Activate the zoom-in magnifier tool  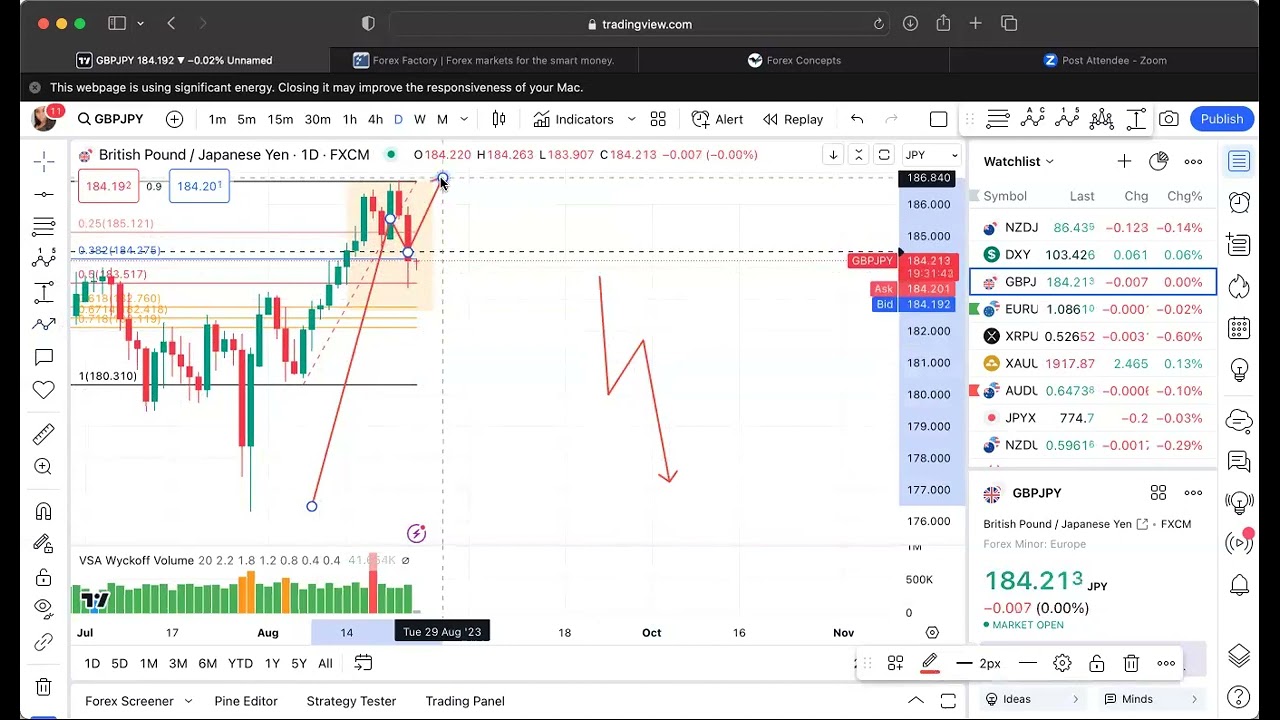pyautogui.click(x=43, y=466)
